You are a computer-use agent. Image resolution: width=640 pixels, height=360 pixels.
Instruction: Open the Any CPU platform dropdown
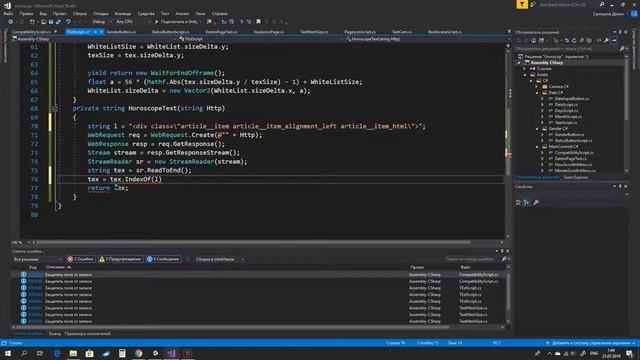133,22
